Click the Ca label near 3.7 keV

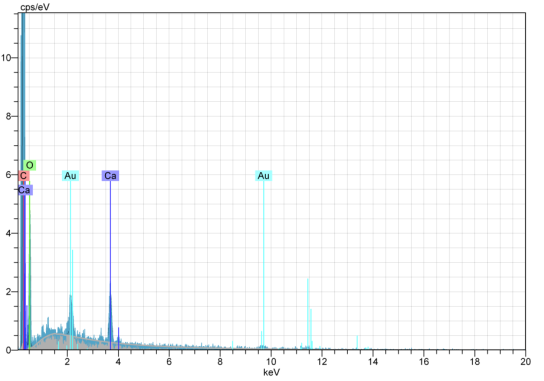coord(110,176)
